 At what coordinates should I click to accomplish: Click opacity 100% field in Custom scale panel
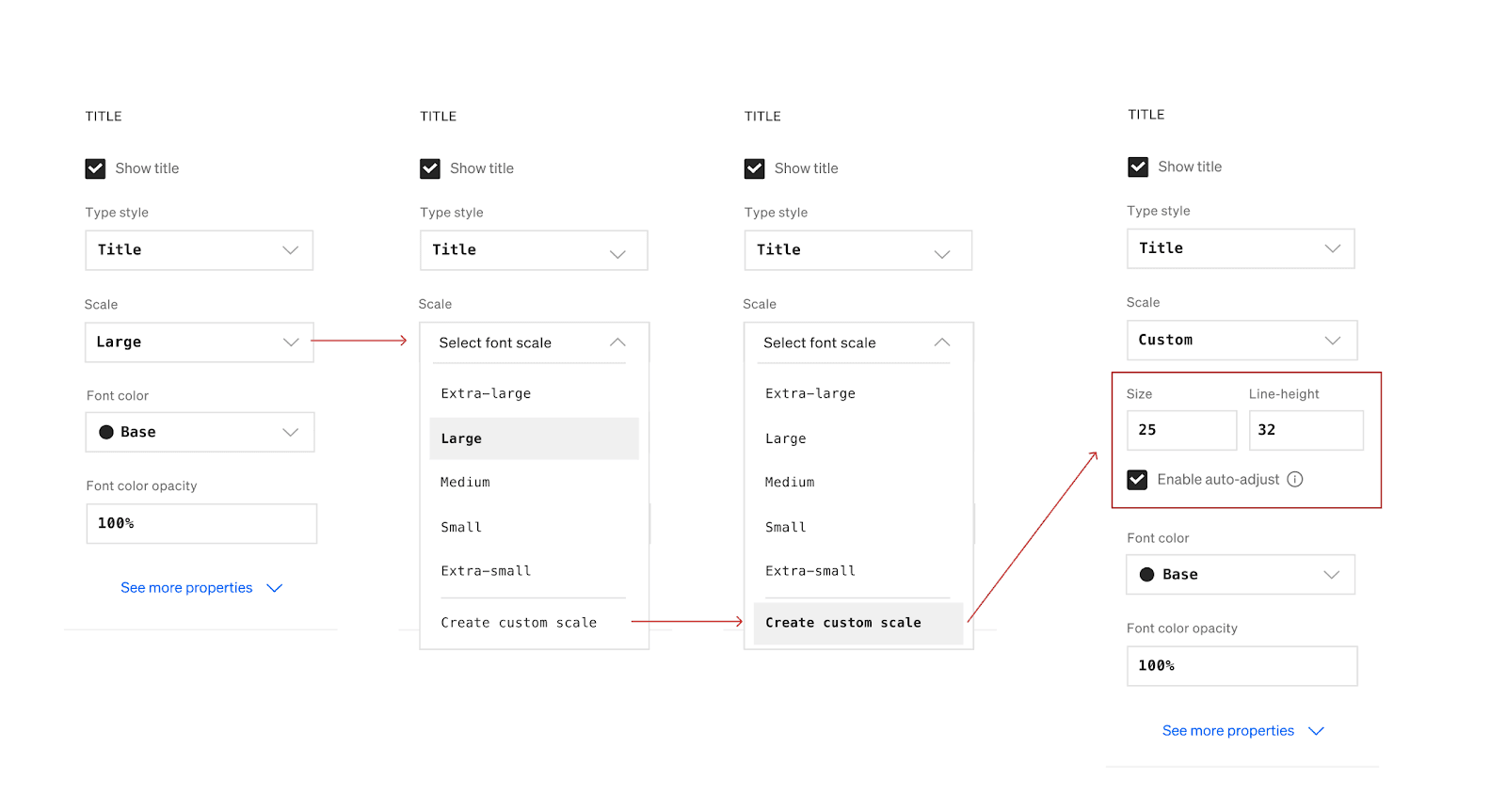[1242, 666]
